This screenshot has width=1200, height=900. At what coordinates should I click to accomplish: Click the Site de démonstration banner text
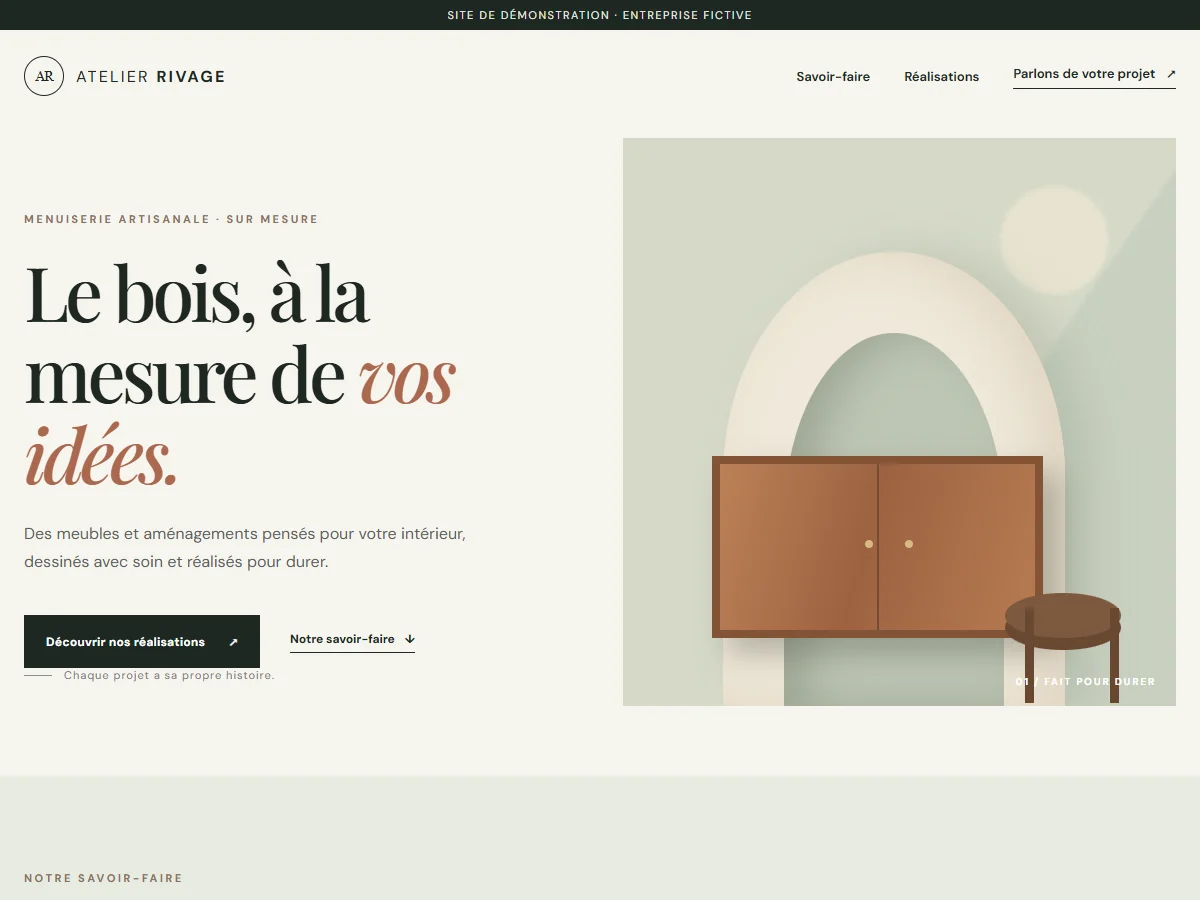pyautogui.click(x=600, y=15)
